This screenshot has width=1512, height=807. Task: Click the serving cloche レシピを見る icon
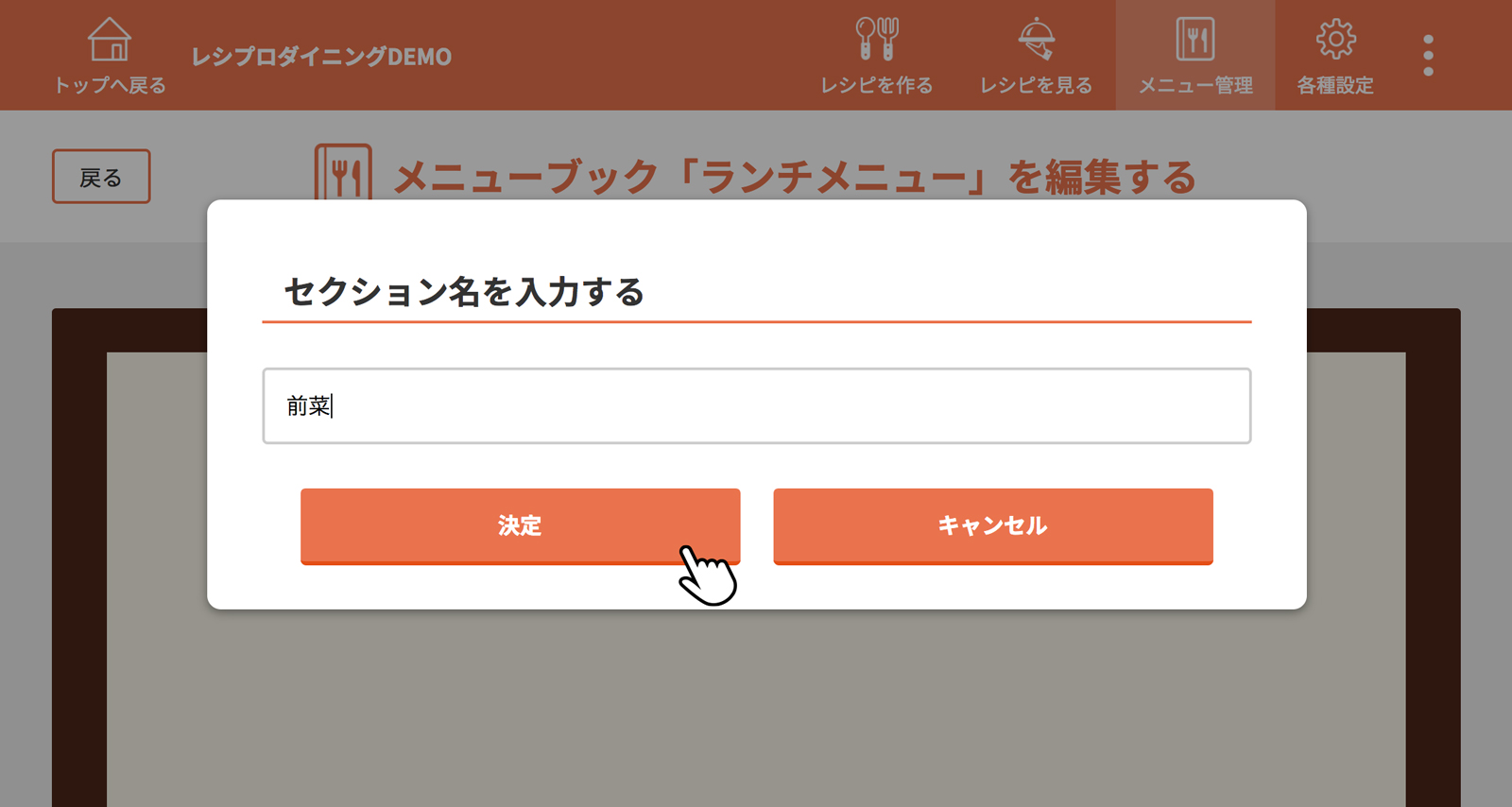tap(1037, 40)
